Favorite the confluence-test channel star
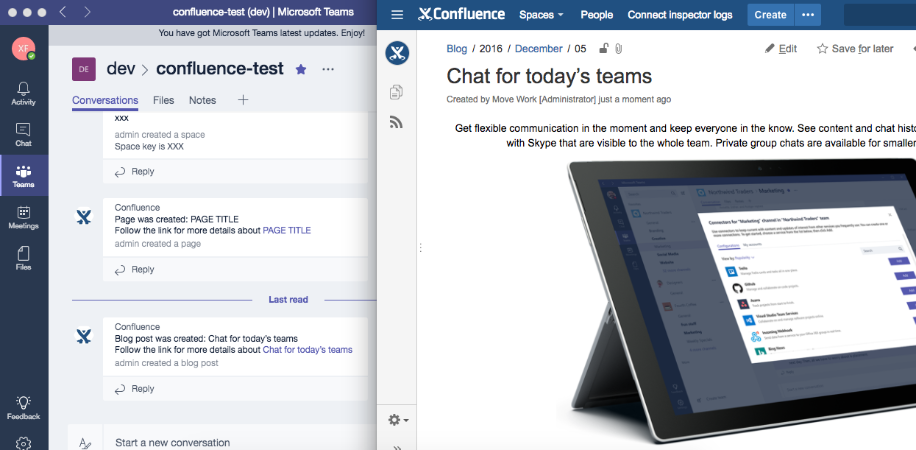 coord(301,70)
